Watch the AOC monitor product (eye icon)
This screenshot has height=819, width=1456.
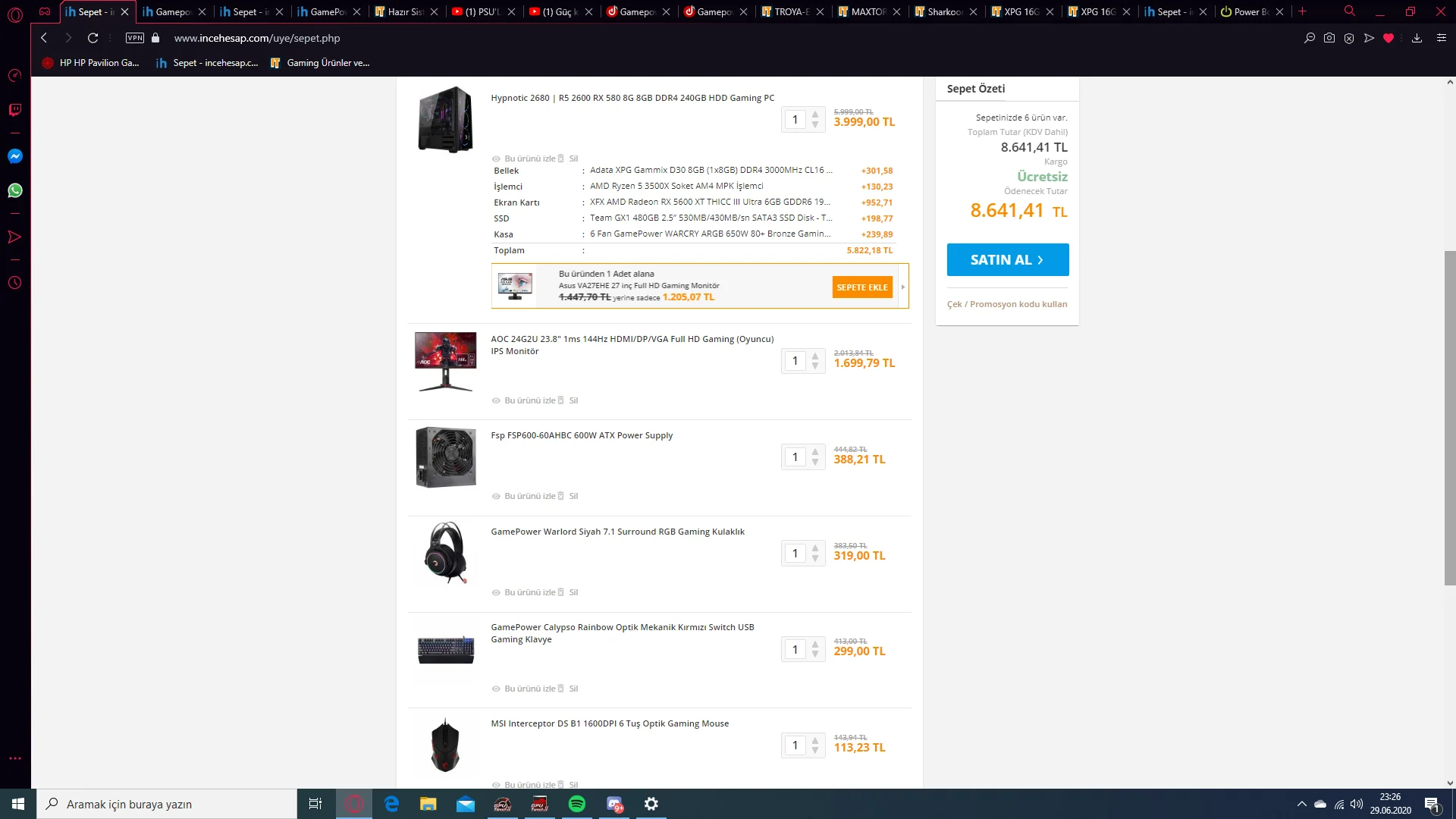pos(496,400)
